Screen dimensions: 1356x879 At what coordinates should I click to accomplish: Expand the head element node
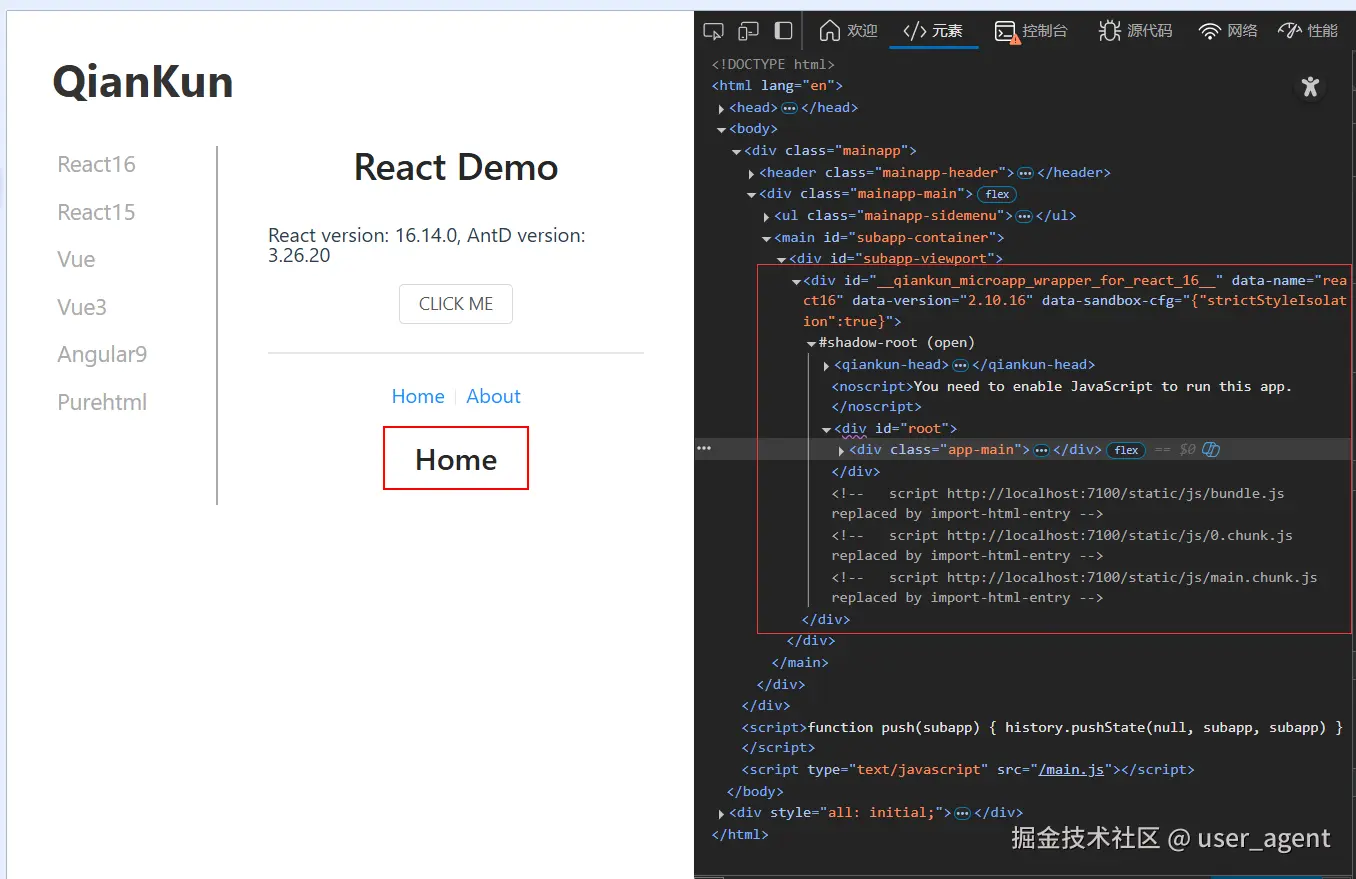[x=722, y=108]
